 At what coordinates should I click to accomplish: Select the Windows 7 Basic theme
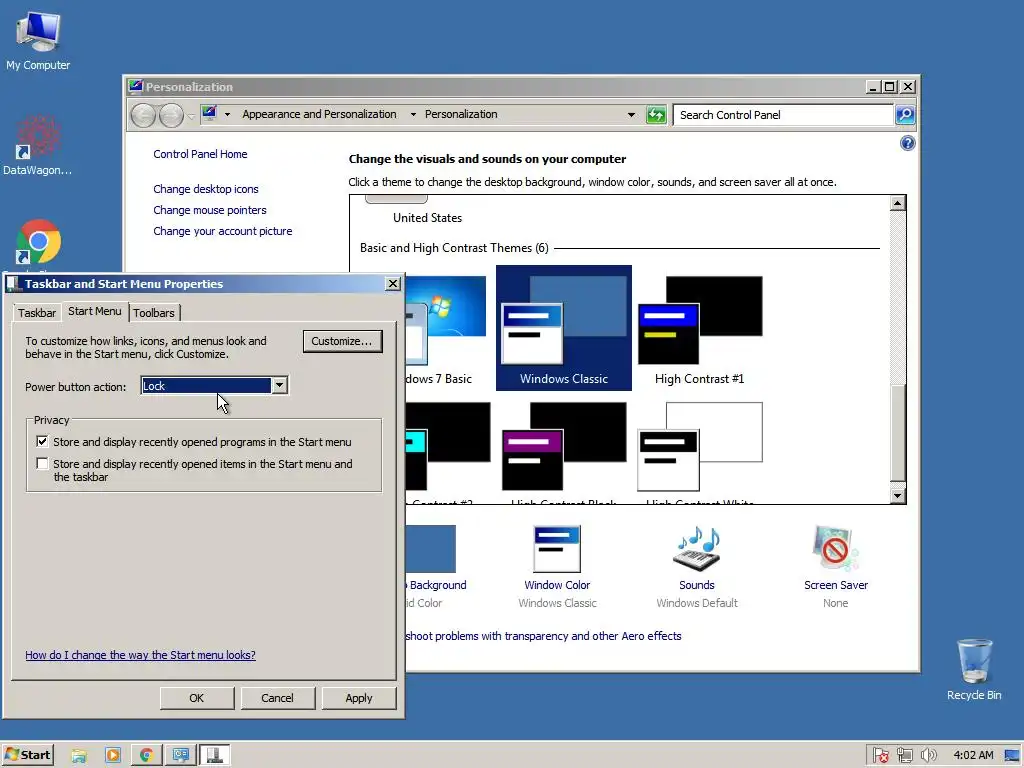tap(445, 328)
